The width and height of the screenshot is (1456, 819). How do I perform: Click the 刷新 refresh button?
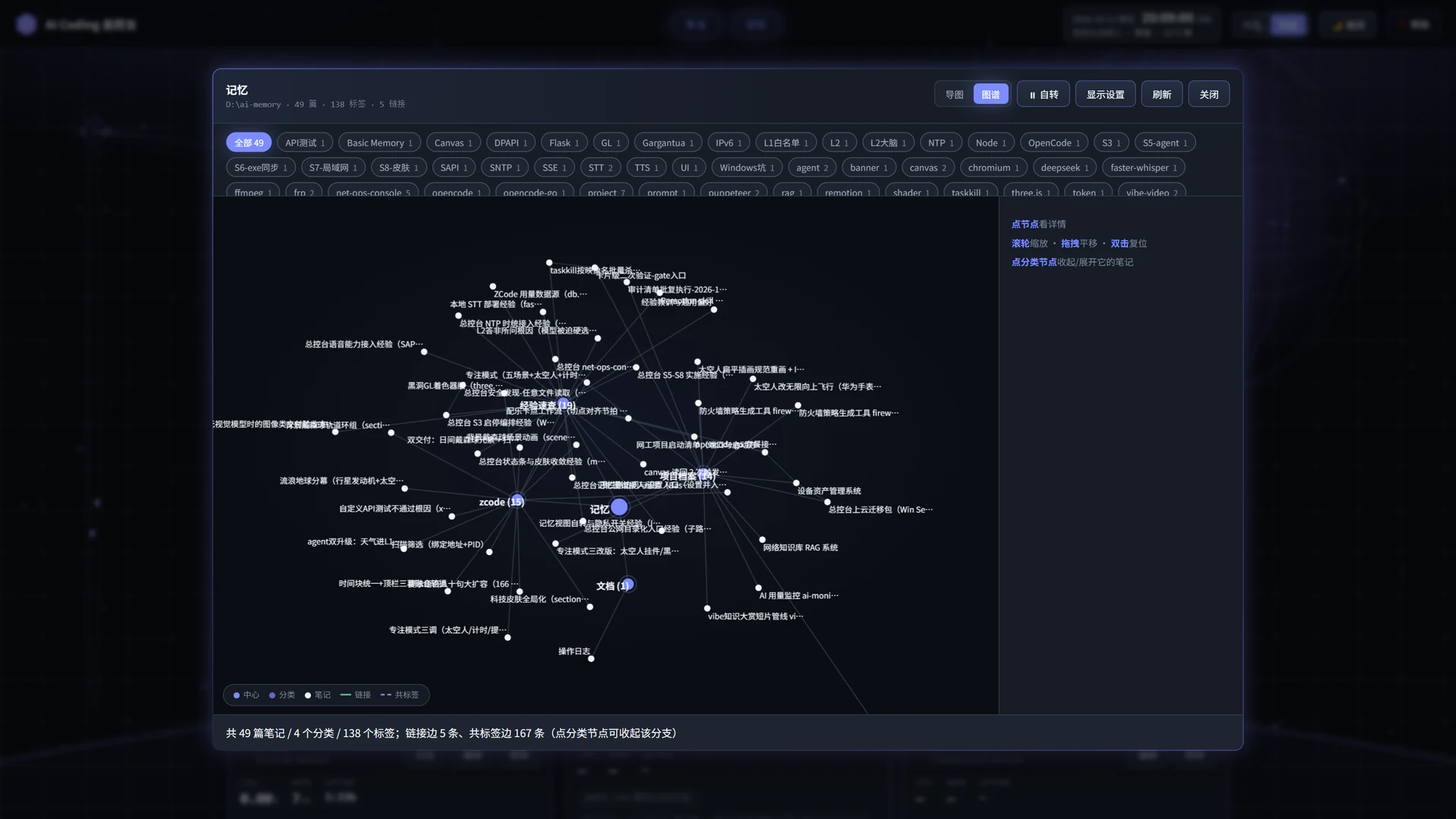pyautogui.click(x=1161, y=95)
